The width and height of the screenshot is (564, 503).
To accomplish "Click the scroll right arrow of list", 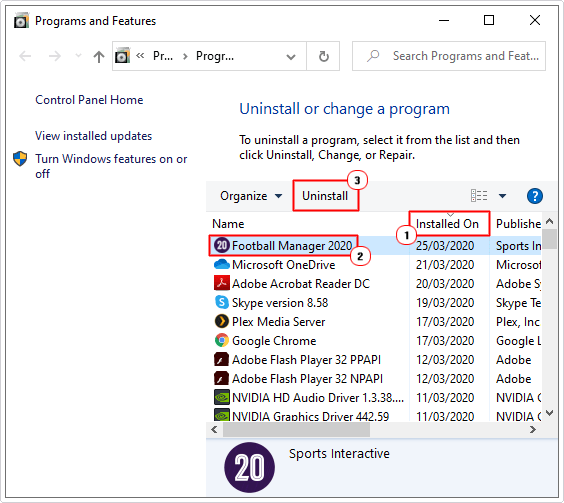I will (533, 430).
